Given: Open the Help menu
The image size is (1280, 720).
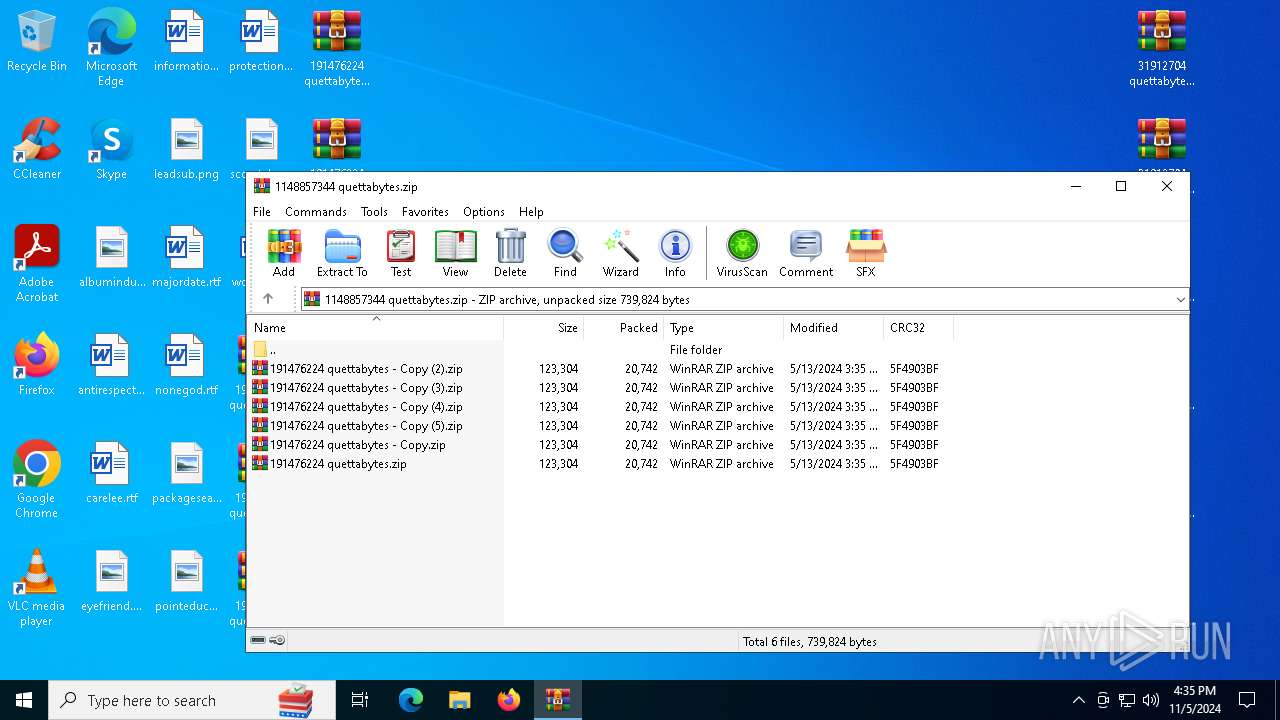Looking at the screenshot, I should [531, 212].
